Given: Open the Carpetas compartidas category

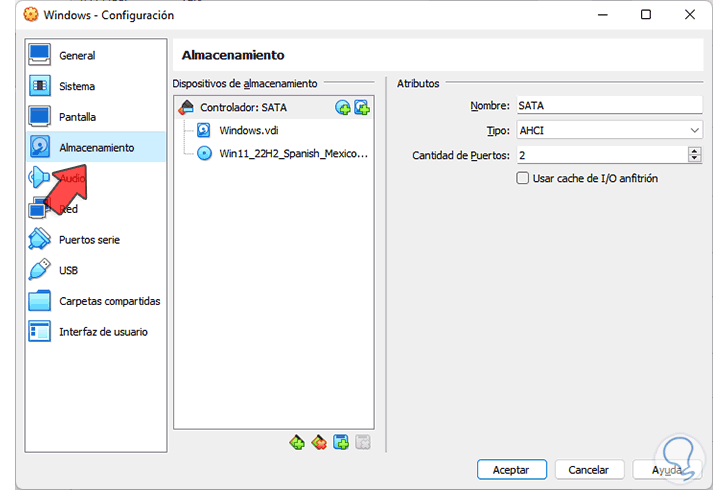Looking at the screenshot, I should click(96, 301).
